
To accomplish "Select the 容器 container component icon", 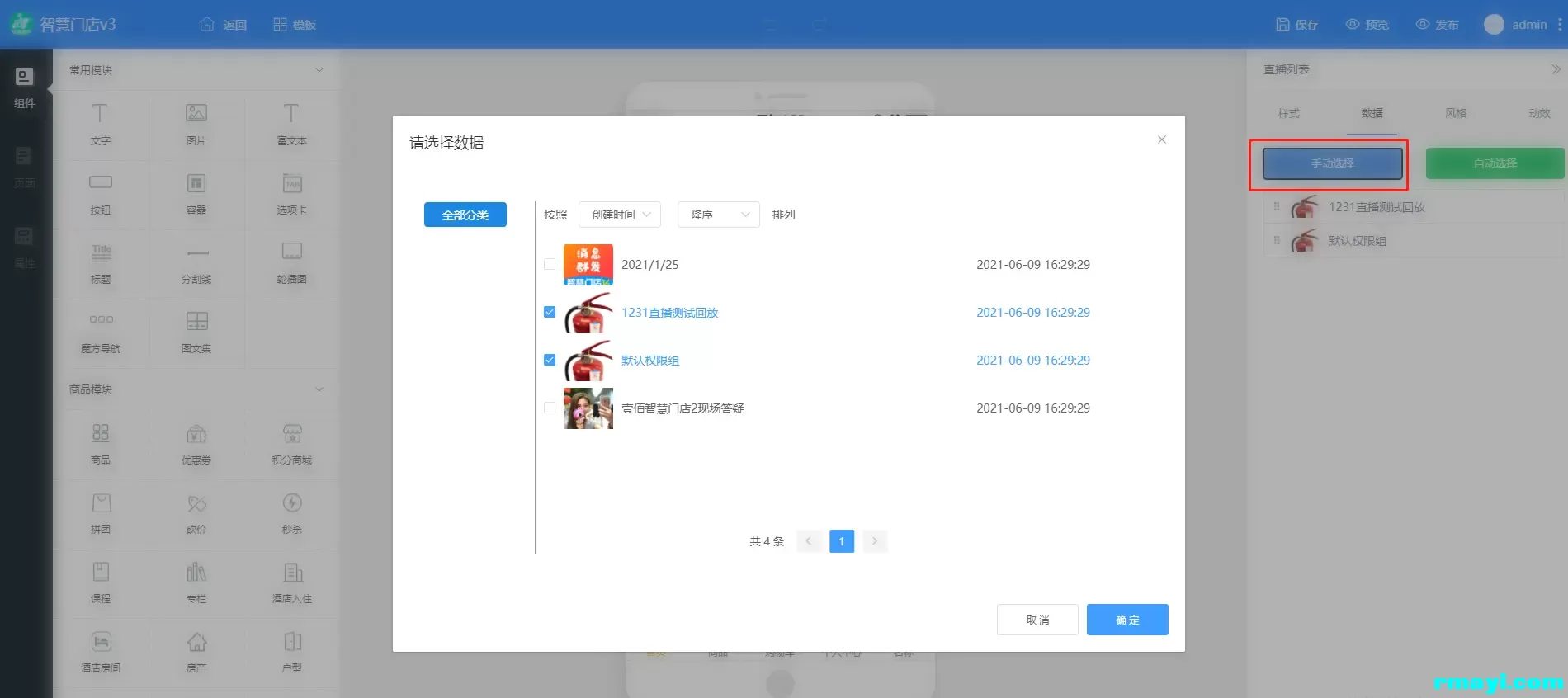I will coord(196,182).
